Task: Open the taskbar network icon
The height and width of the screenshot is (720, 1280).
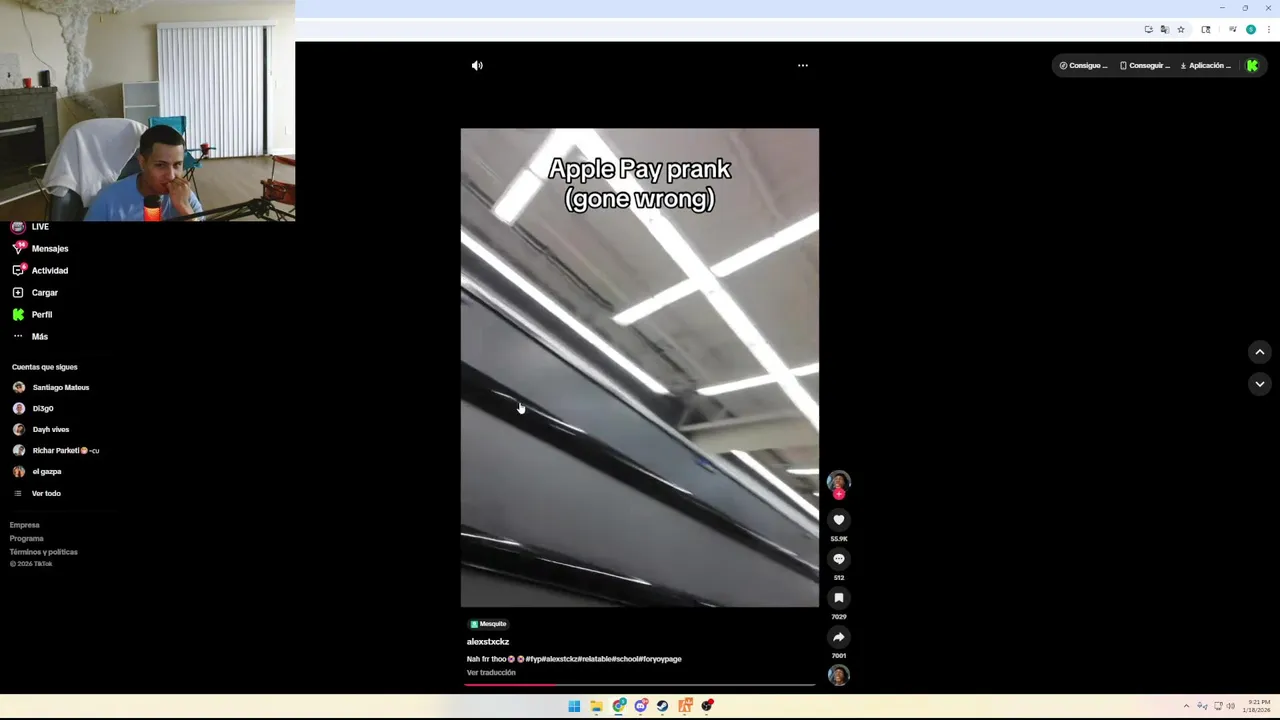Action: coord(1218,706)
